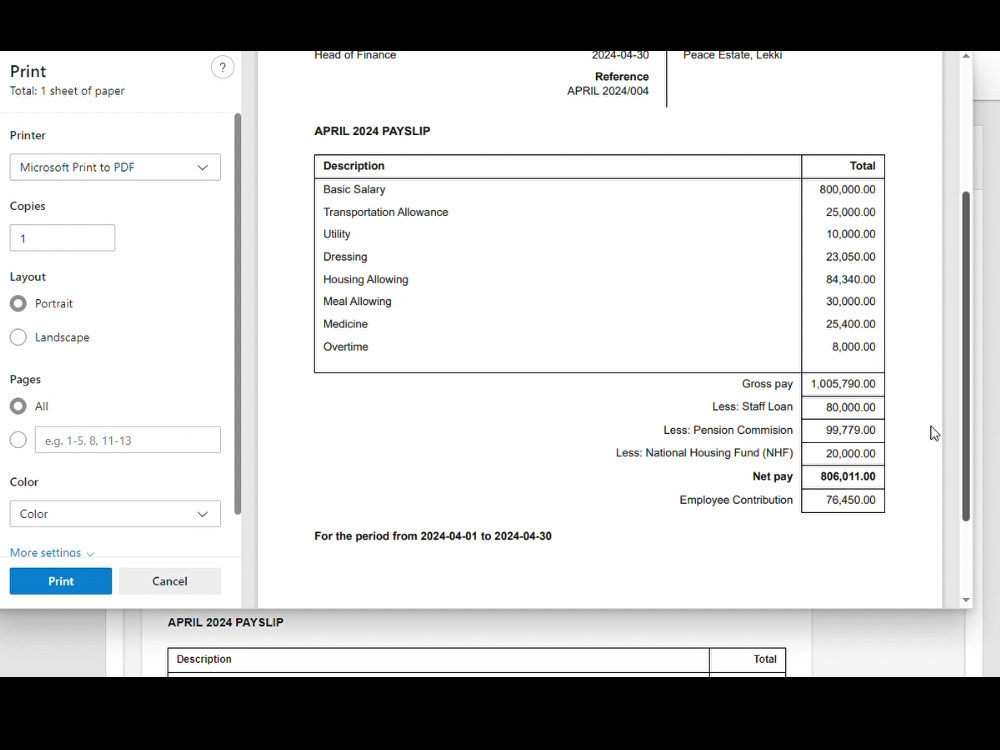1000x750 pixels.
Task: Click the Medicine amount 25,400.00
Action: point(850,324)
